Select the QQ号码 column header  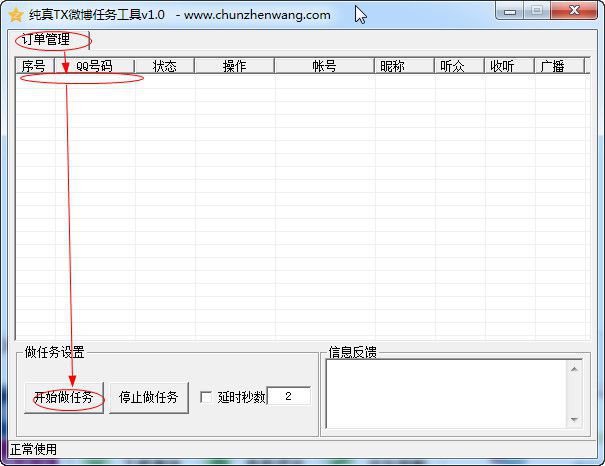coord(95,66)
